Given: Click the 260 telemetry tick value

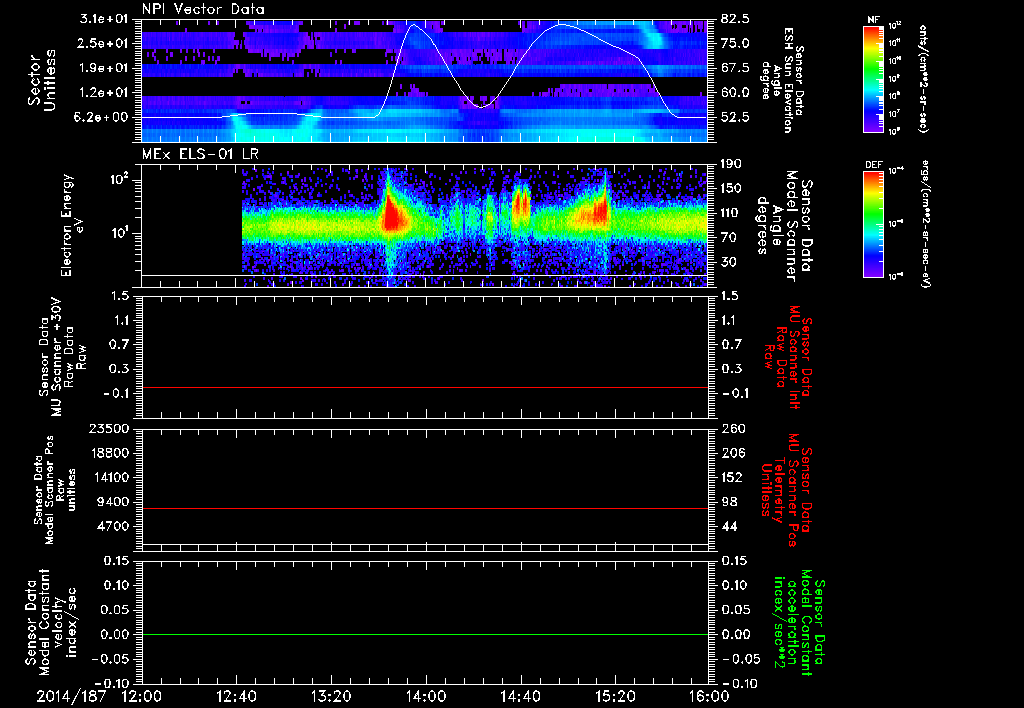Looking at the screenshot, I should [732, 429].
